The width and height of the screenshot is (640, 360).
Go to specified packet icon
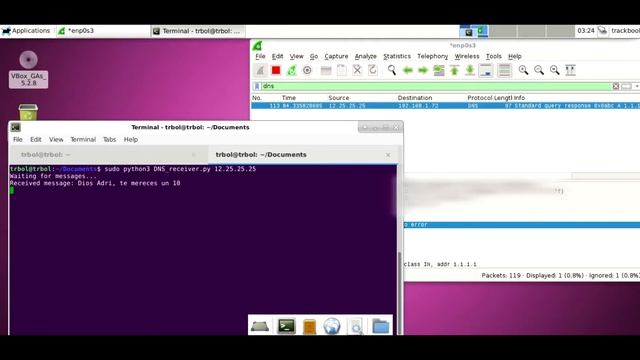tap(439, 70)
